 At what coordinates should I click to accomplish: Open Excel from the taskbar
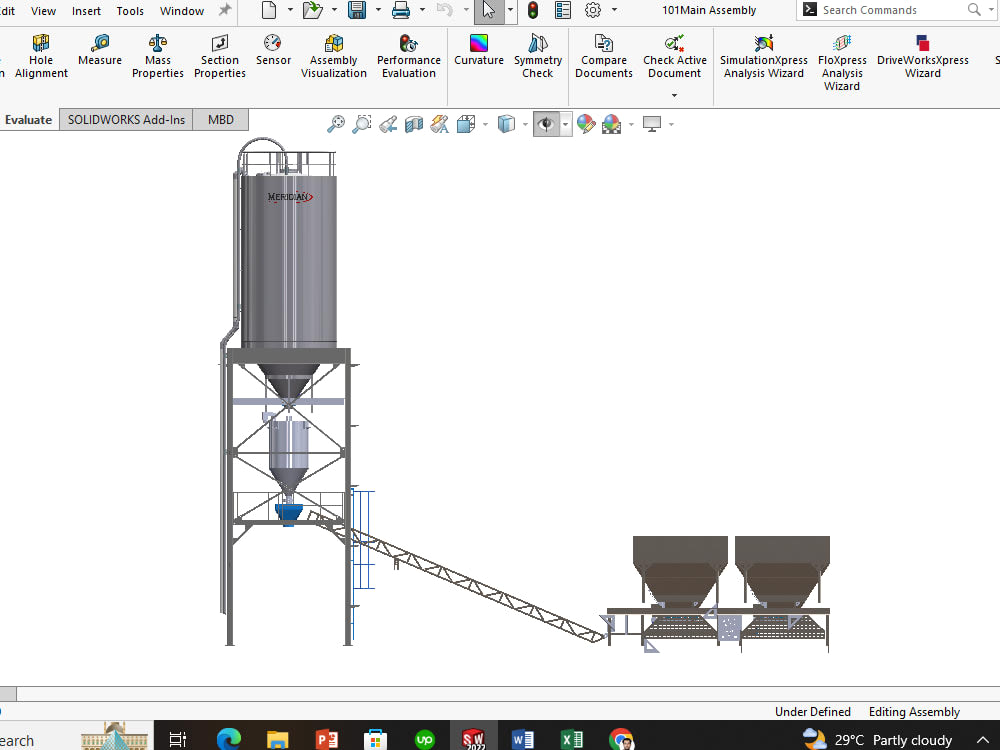pyautogui.click(x=572, y=740)
